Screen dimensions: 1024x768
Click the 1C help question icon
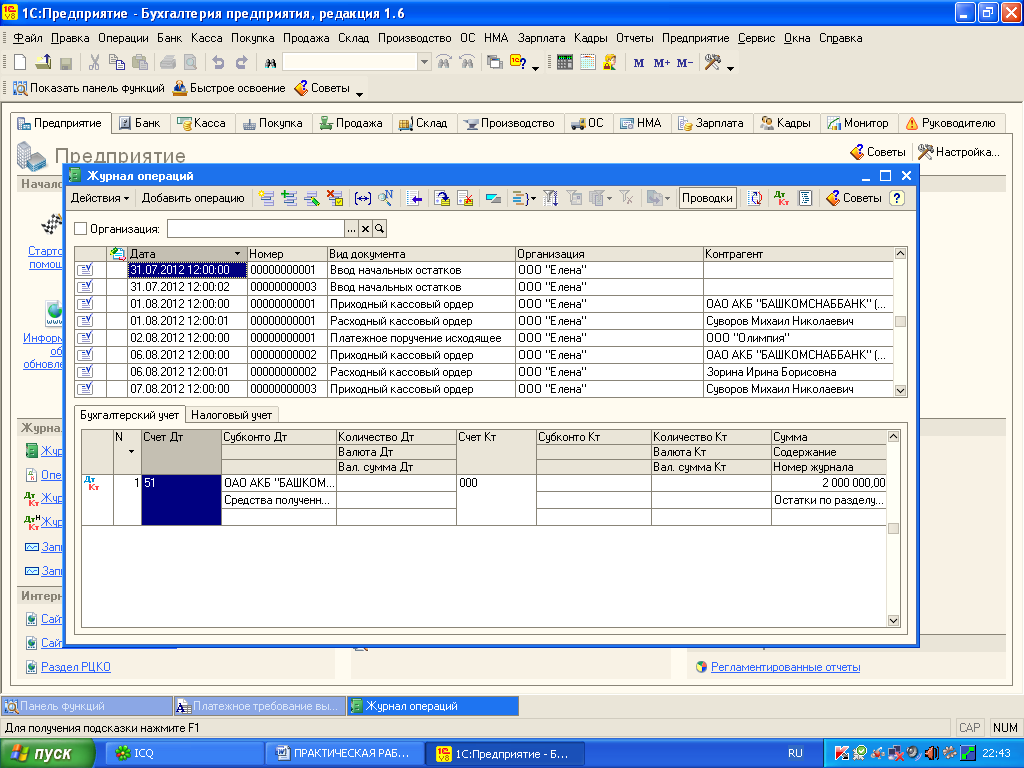[x=518, y=63]
